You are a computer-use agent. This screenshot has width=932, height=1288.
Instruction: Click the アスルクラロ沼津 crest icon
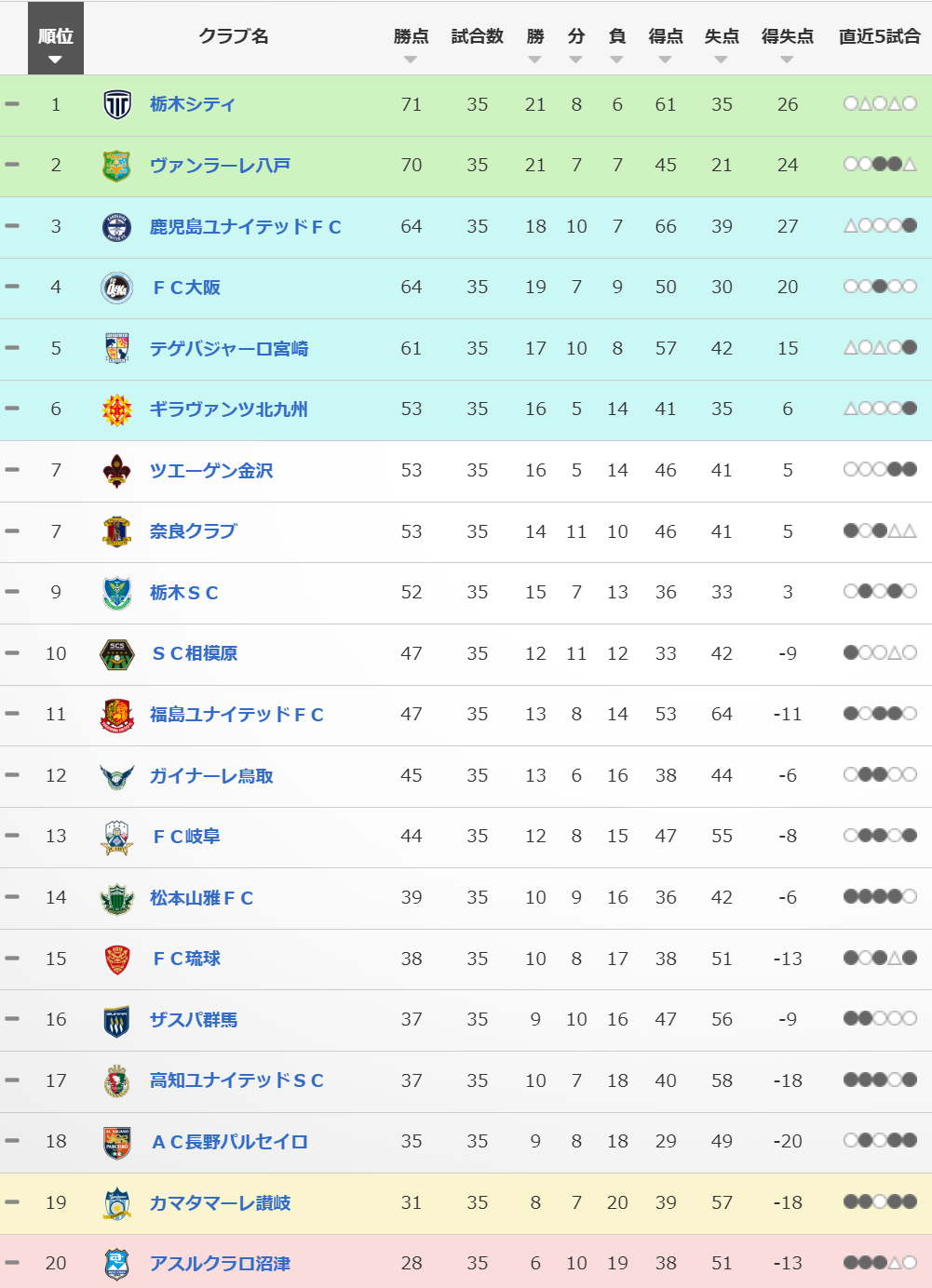116,1264
